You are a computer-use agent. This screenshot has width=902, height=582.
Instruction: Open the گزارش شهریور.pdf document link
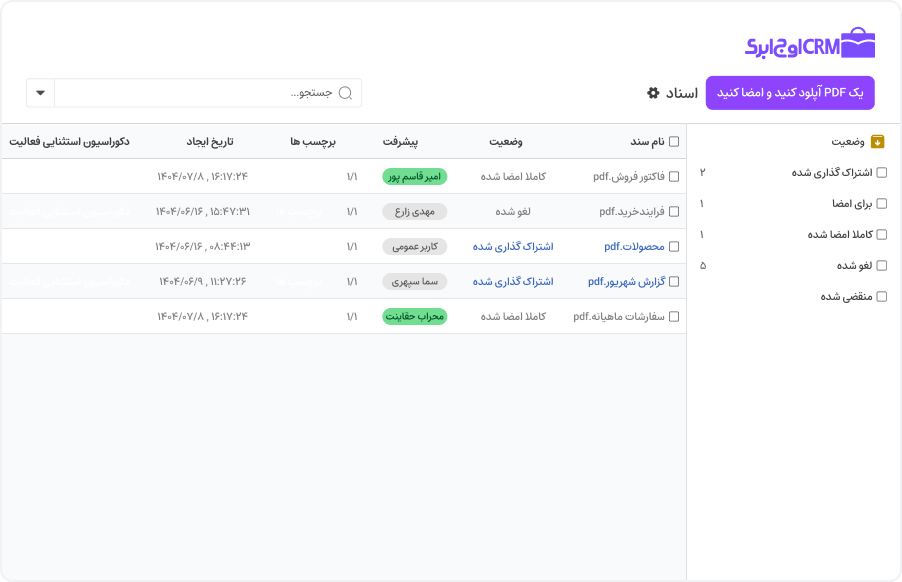[x=626, y=281]
